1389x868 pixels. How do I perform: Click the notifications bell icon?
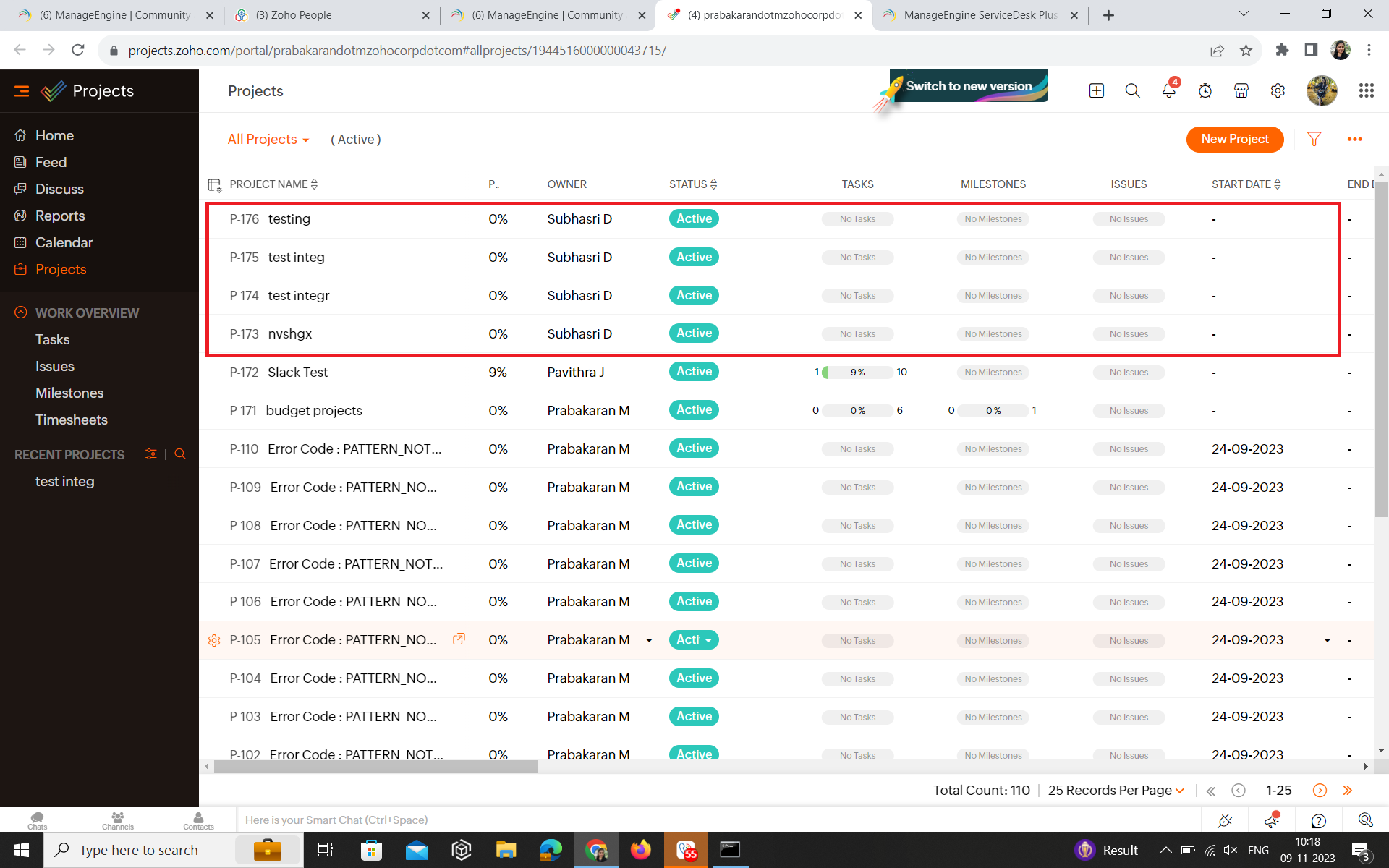pyautogui.click(x=1169, y=90)
